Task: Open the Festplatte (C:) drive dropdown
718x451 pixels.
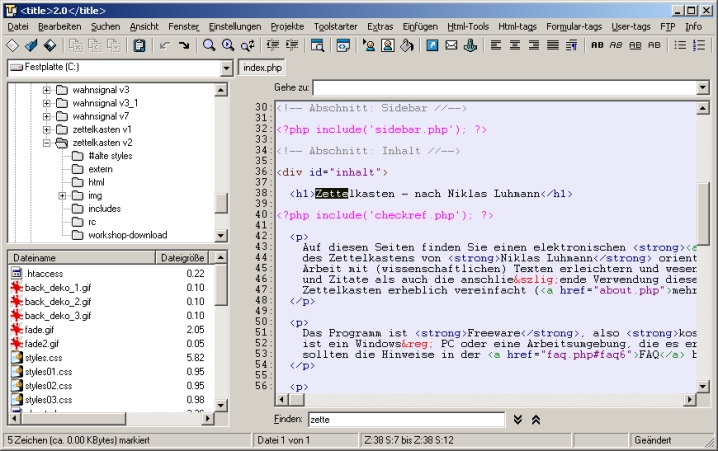Action: (227, 68)
